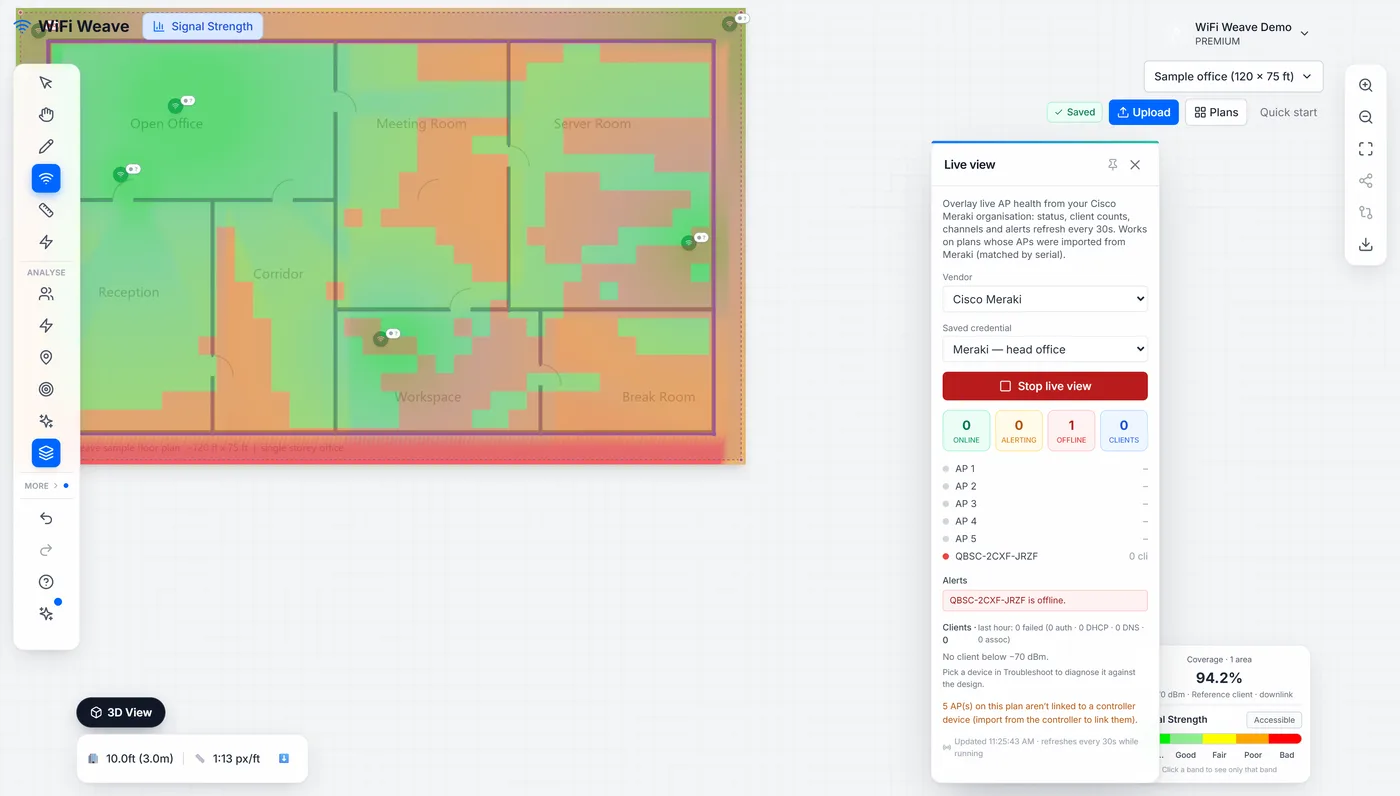Image resolution: width=1400 pixels, height=796 pixels.
Task: Pin the Live view panel
Action: point(1112,165)
